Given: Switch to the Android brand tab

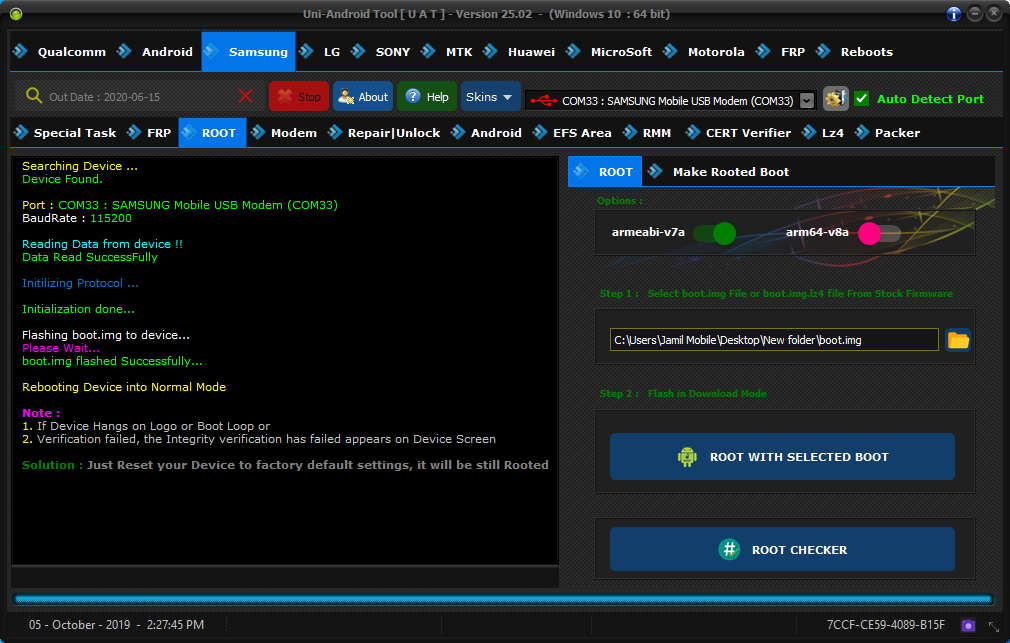Looking at the screenshot, I should click(x=155, y=52).
